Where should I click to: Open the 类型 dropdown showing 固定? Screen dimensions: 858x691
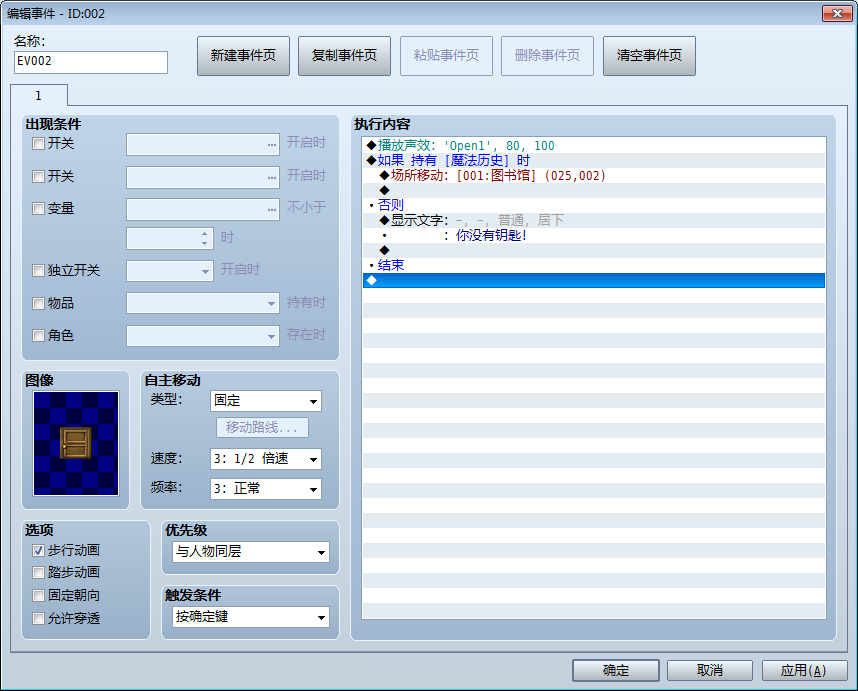click(266, 401)
